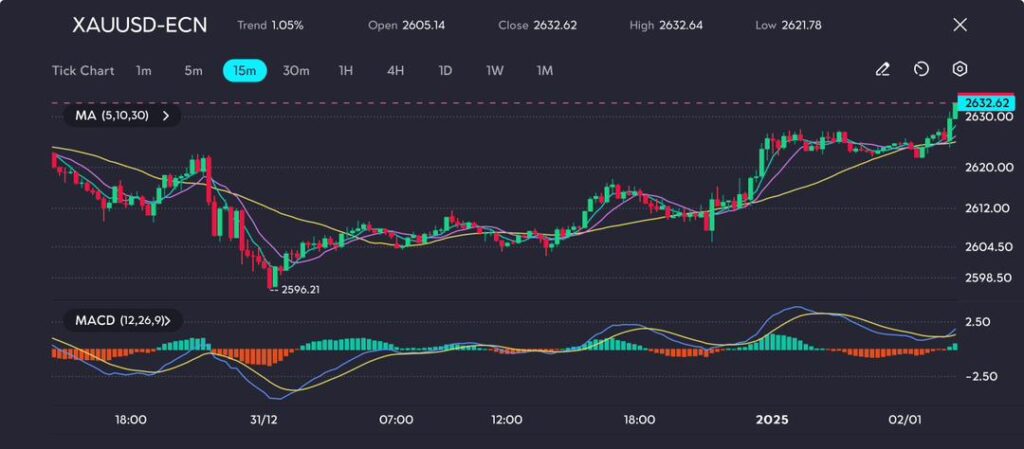Screen dimensions: 1024x449
Task: Choose the 30m timeframe
Action: 296,71
